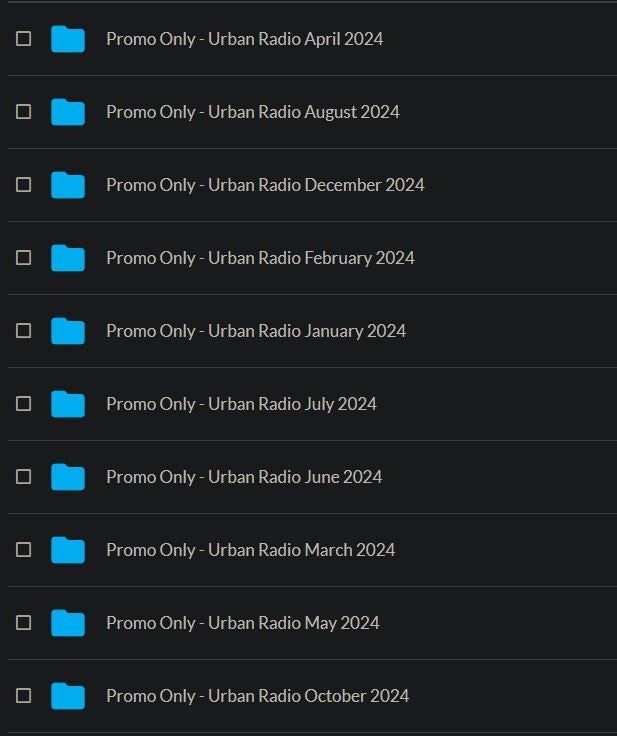
Task: Open Promo Only - Urban Radio May 2024
Action: pyautogui.click(x=243, y=623)
